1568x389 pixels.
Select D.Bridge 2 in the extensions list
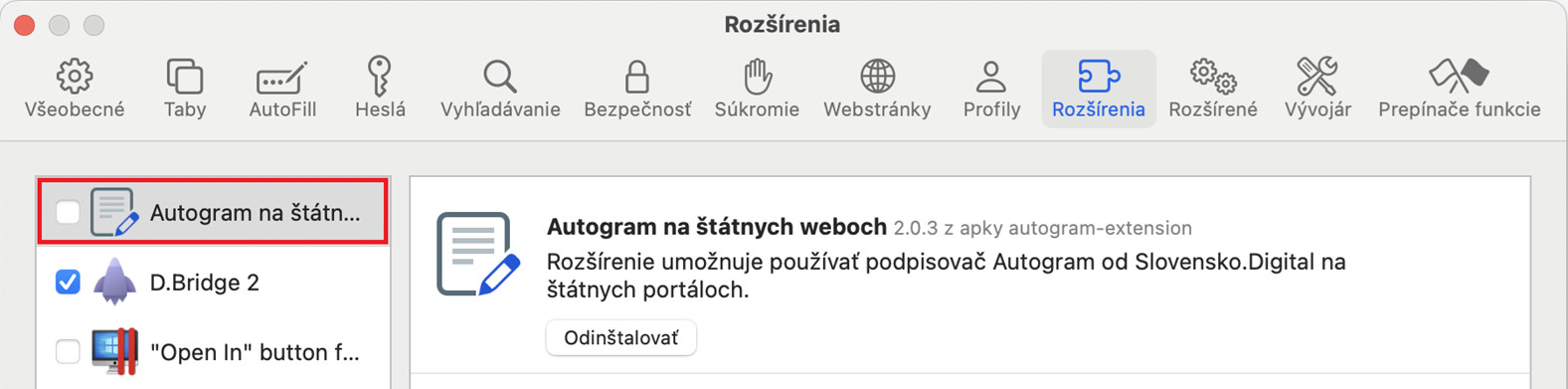213,283
